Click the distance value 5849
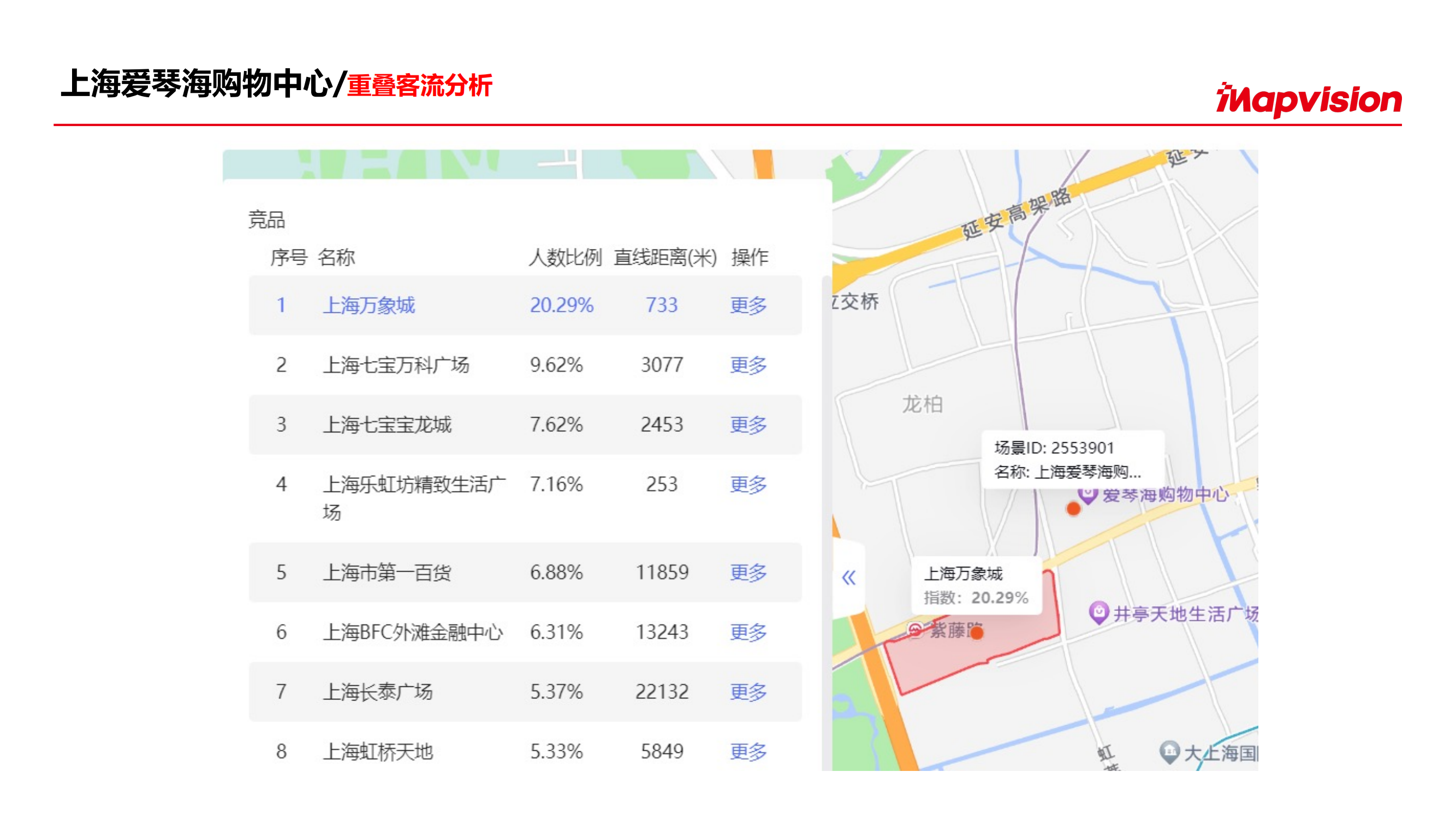 coord(662,752)
